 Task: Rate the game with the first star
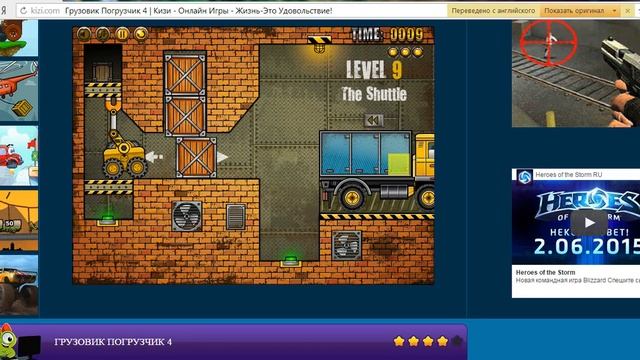[399, 341]
